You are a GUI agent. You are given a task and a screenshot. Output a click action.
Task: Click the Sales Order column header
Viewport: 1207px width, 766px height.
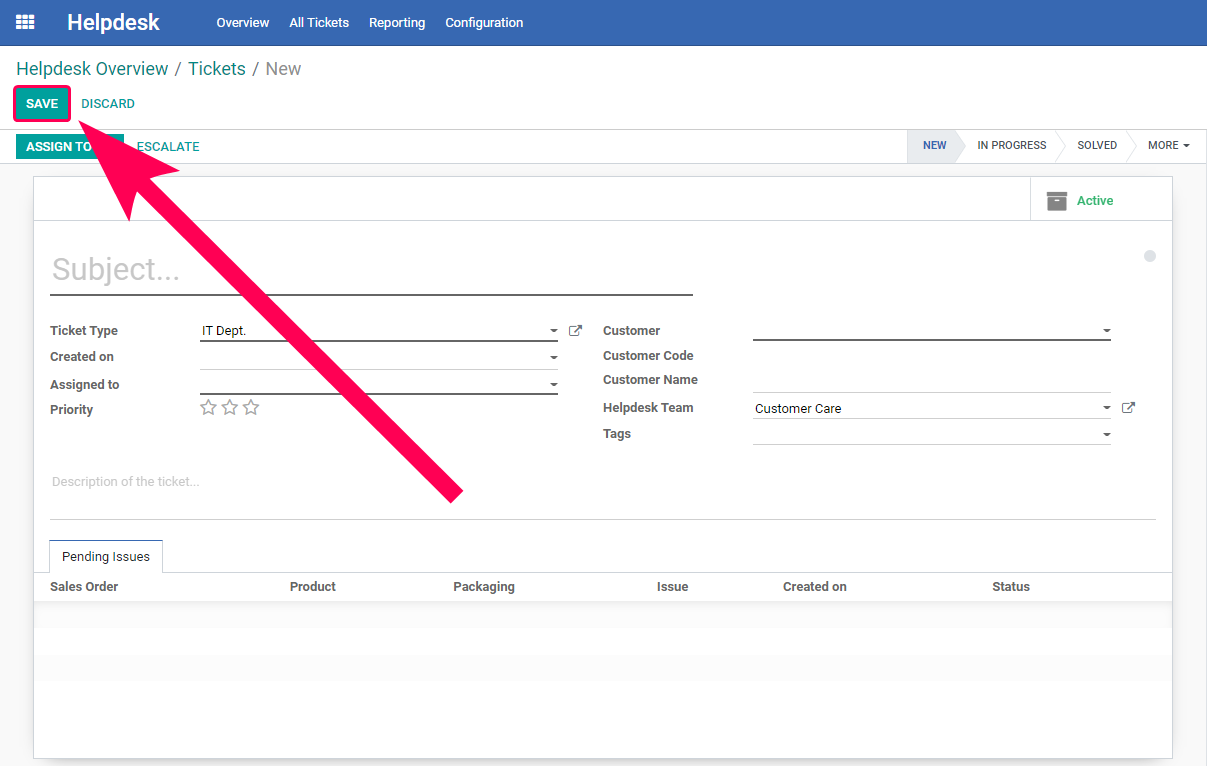(84, 587)
